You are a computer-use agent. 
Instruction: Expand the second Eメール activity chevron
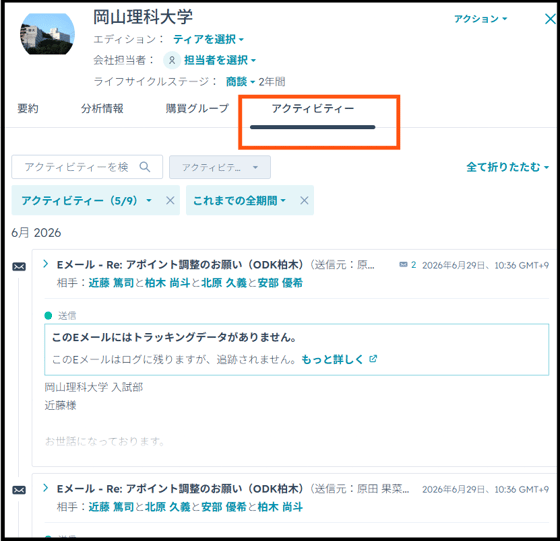click(x=45, y=488)
